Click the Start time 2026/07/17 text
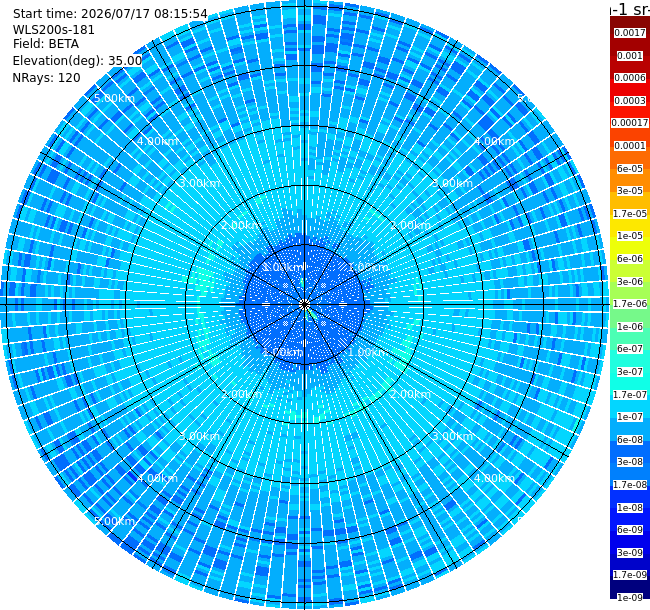Image resolution: width=650 pixels, height=610 pixels. [110, 14]
